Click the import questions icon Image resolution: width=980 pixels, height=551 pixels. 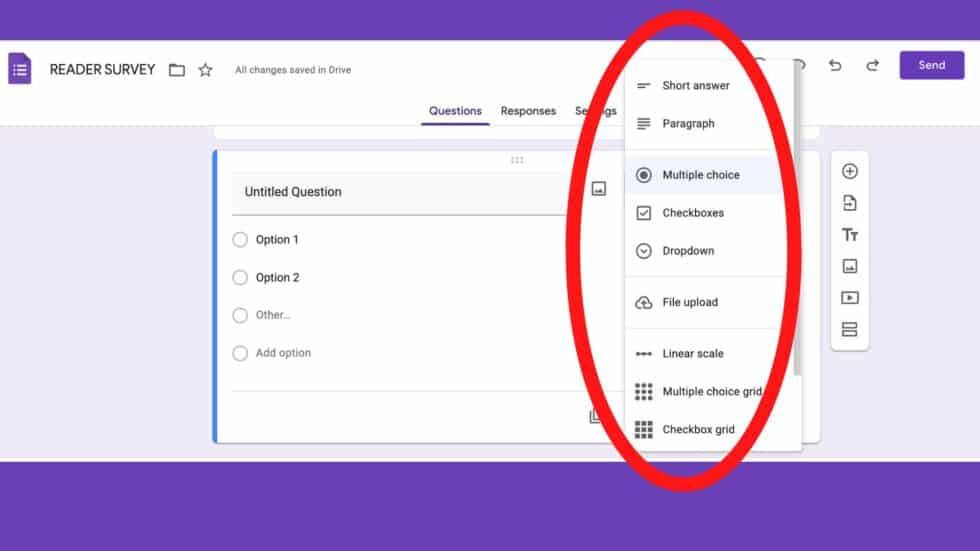tap(850, 204)
